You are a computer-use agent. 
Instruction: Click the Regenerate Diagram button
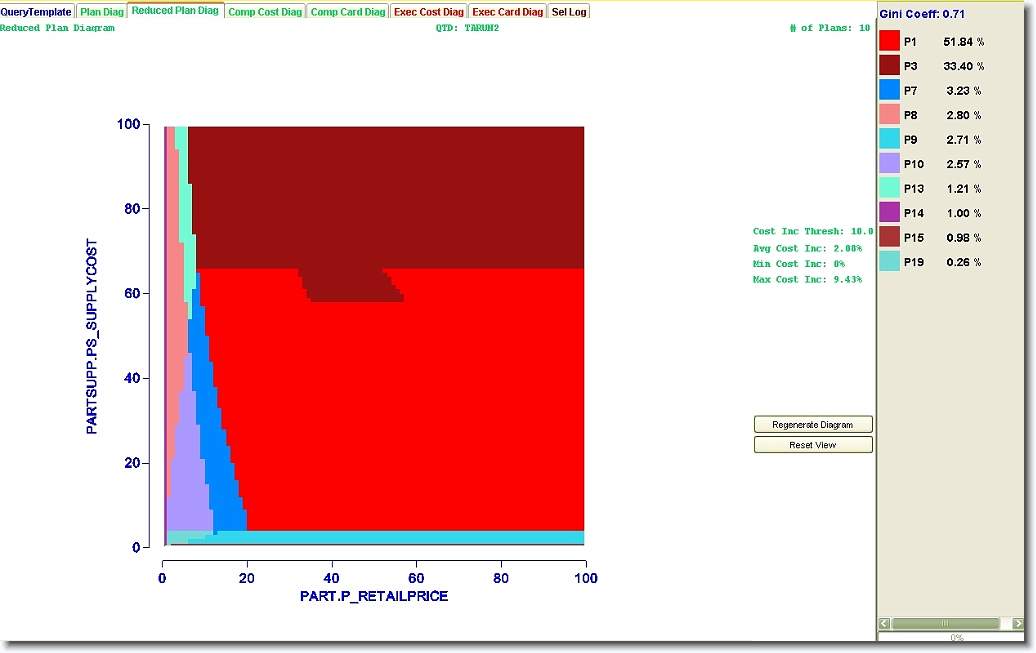[x=813, y=424]
